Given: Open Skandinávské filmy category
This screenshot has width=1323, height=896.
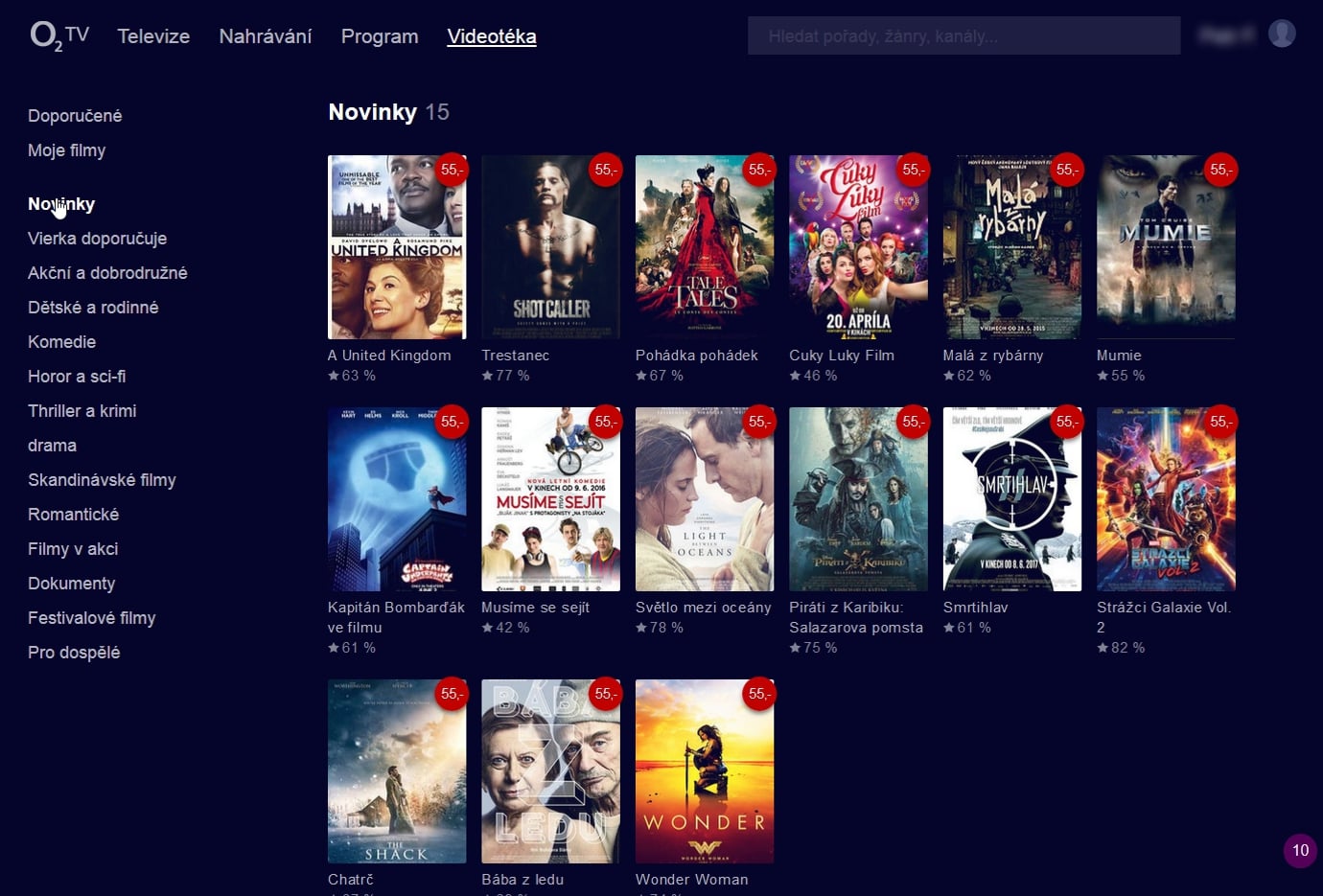Looking at the screenshot, I should point(102,480).
